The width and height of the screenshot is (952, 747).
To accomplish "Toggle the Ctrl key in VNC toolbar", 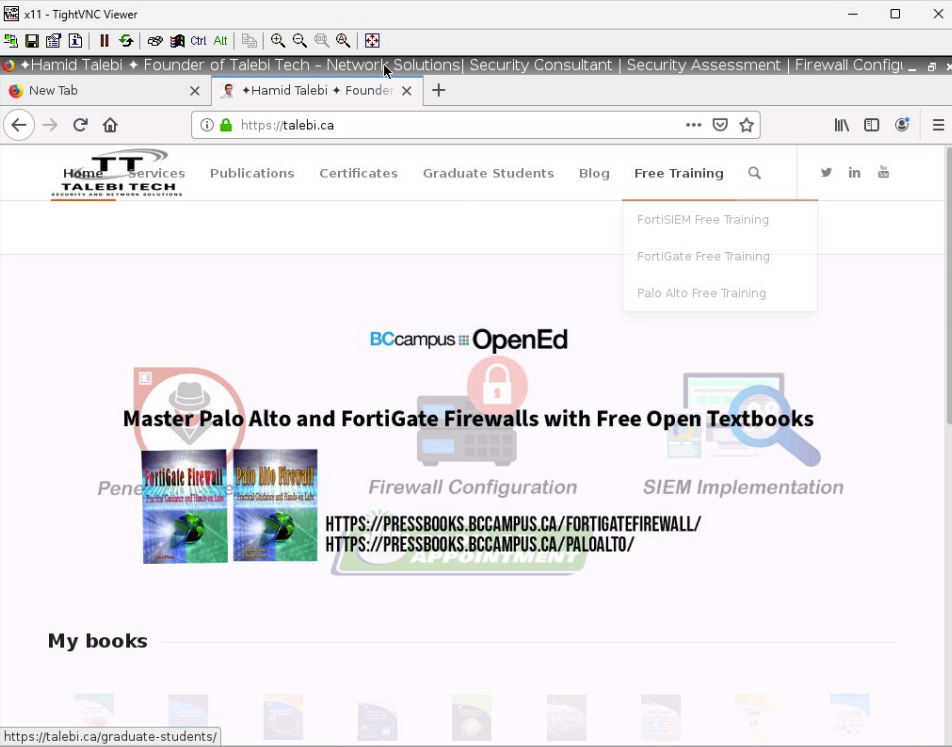I will click(198, 41).
